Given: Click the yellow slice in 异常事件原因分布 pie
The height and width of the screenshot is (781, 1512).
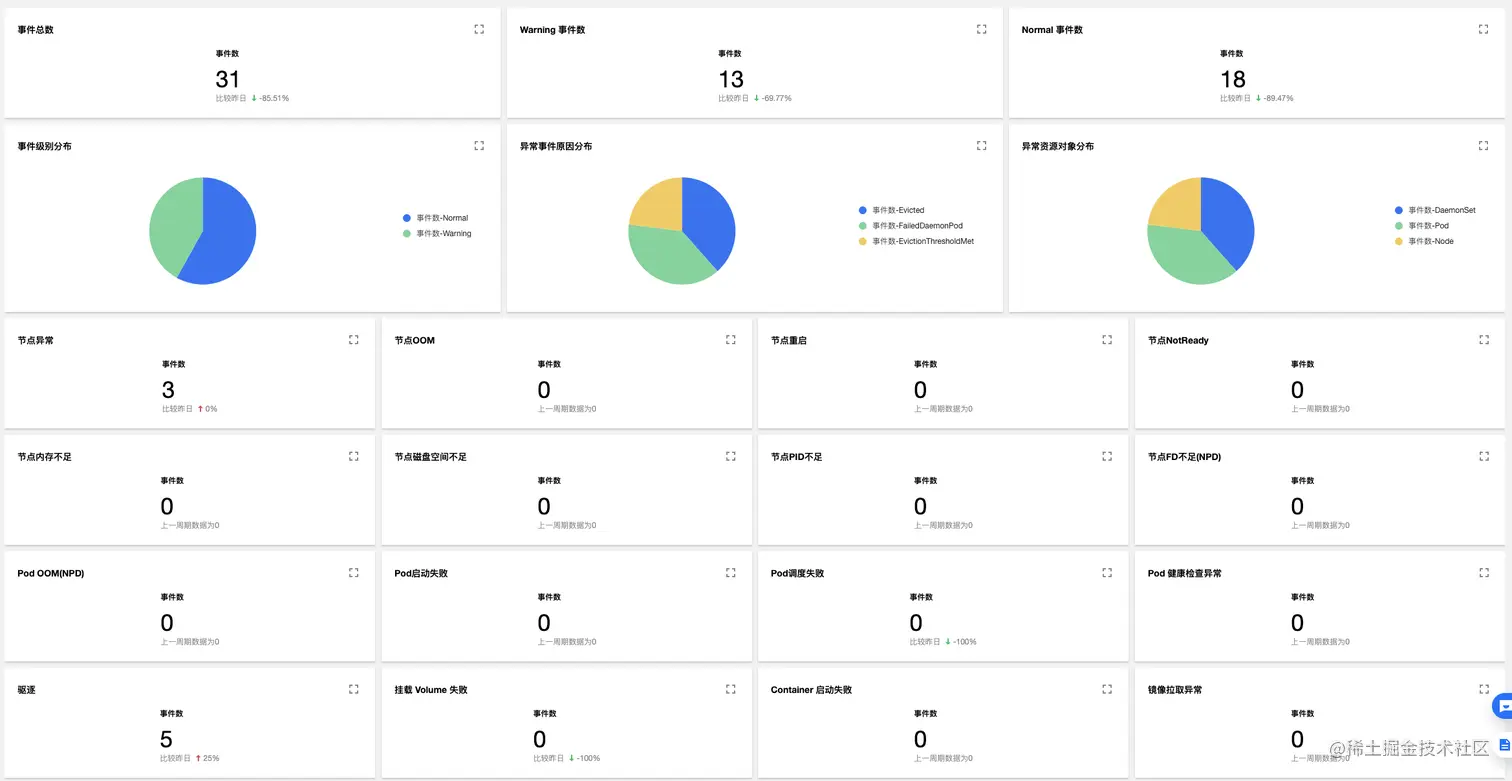Looking at the screenshot, I should [660, 205].
